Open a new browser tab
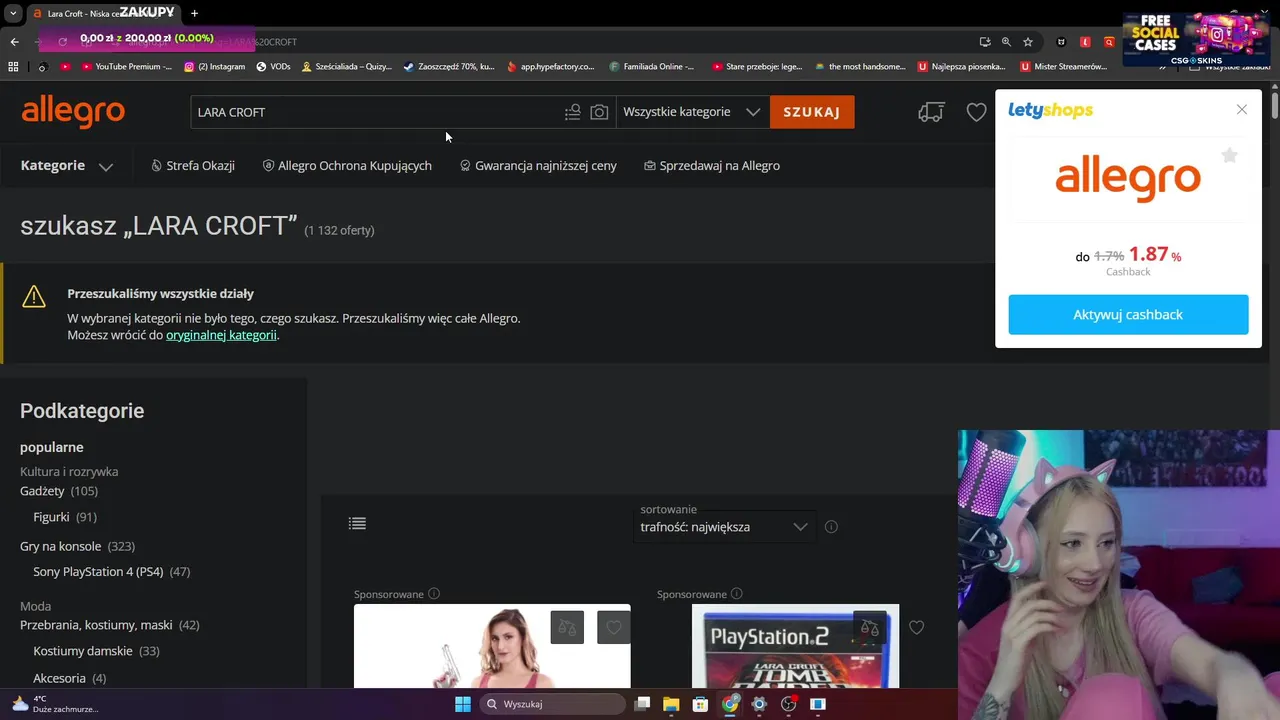The image size is (1280, 720). pos(194,13)
